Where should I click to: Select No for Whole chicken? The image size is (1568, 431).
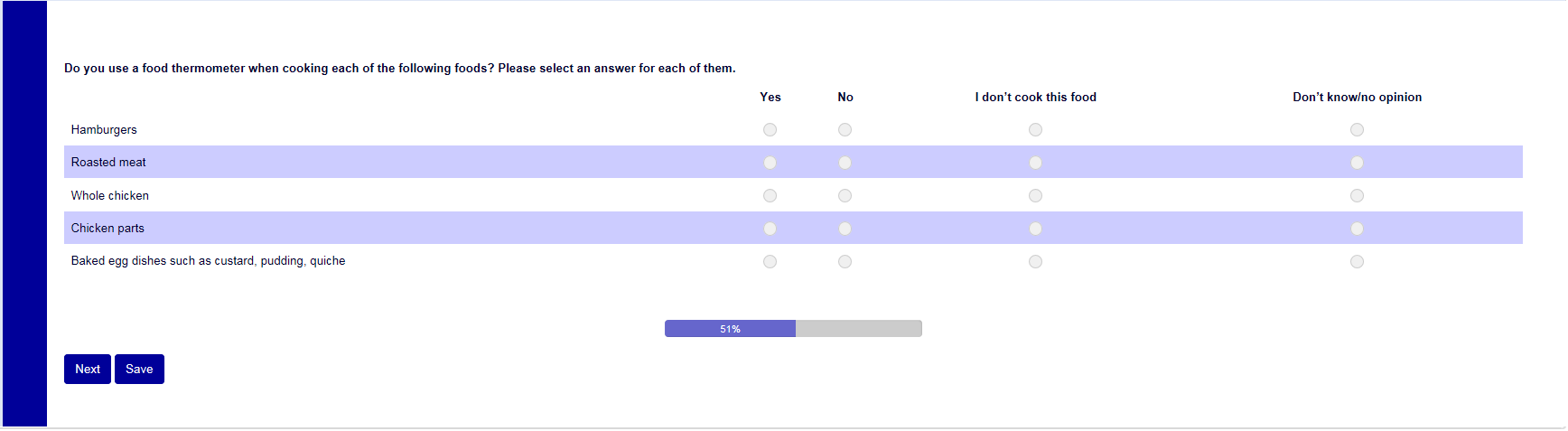point(845,196)
